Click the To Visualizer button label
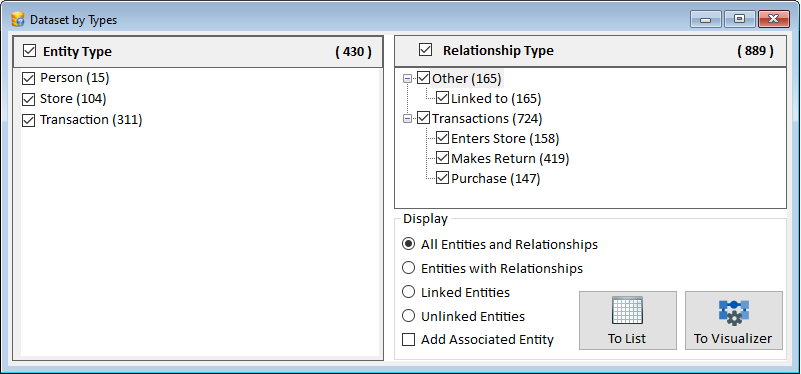The height and width of the screenshot is (374, 801). click(733, 339)
